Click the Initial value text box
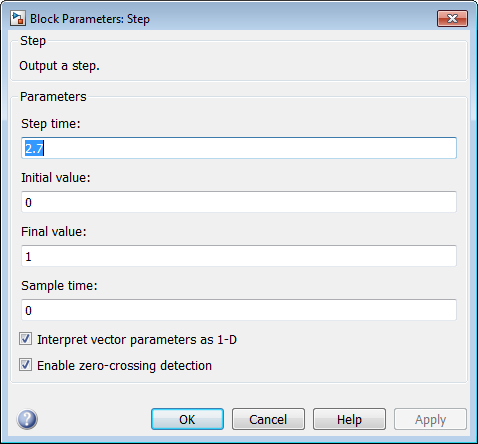This screenshot has height=444, width=478. pyautogui.click(x=239, y=202)
